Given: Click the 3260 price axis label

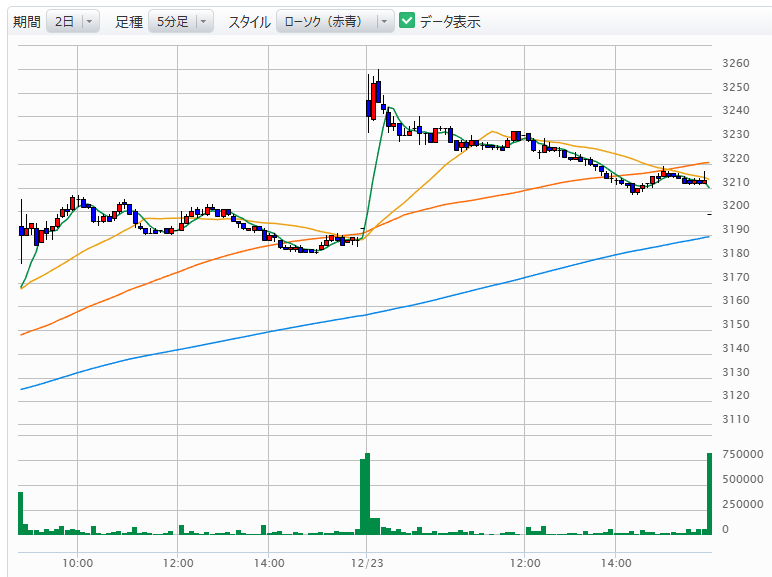Looking at the screenshot, I should pyautogui.click(x=735, y=64).
